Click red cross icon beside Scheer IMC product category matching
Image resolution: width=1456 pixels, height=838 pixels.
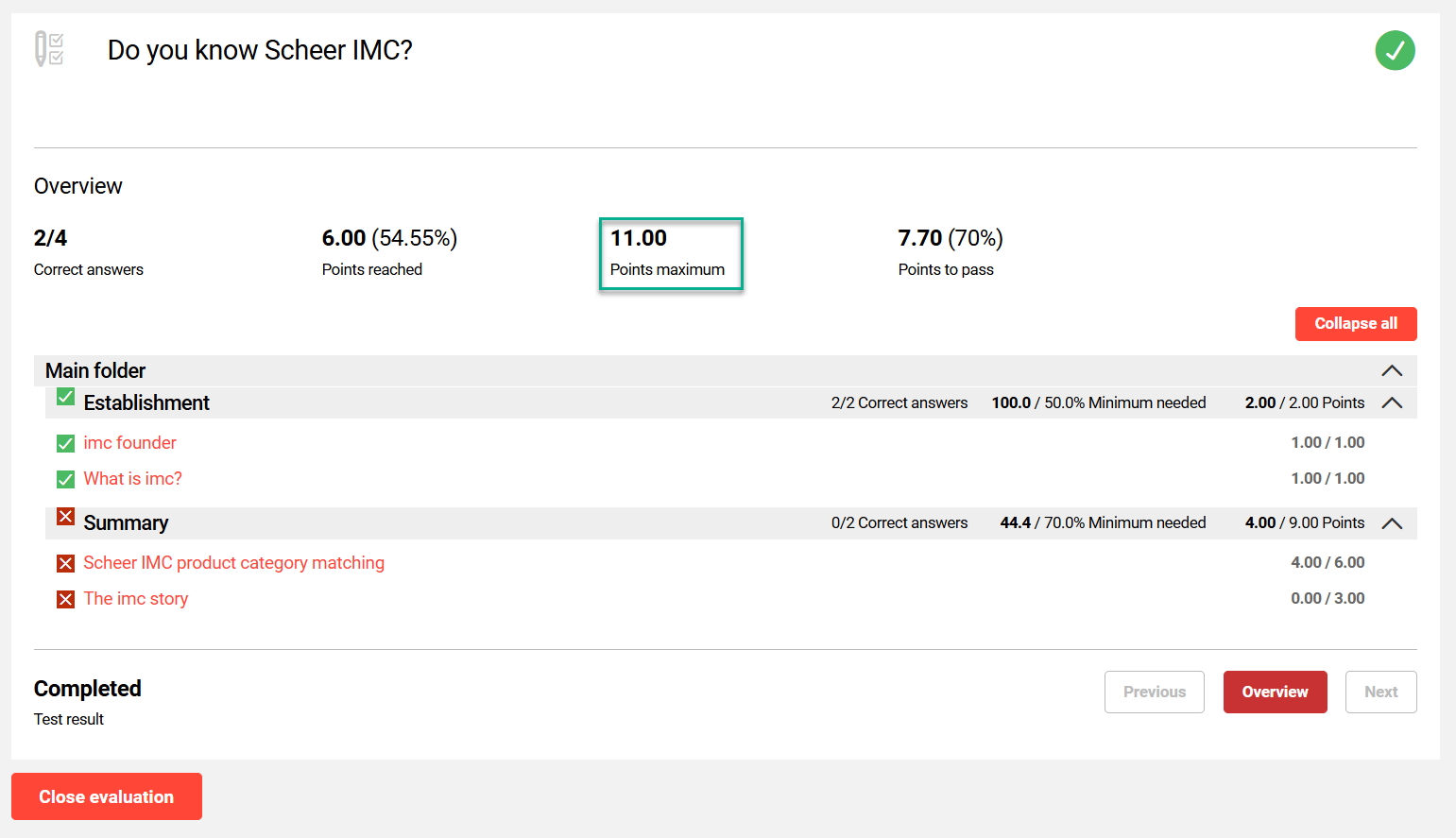click(x=65, y=563)
